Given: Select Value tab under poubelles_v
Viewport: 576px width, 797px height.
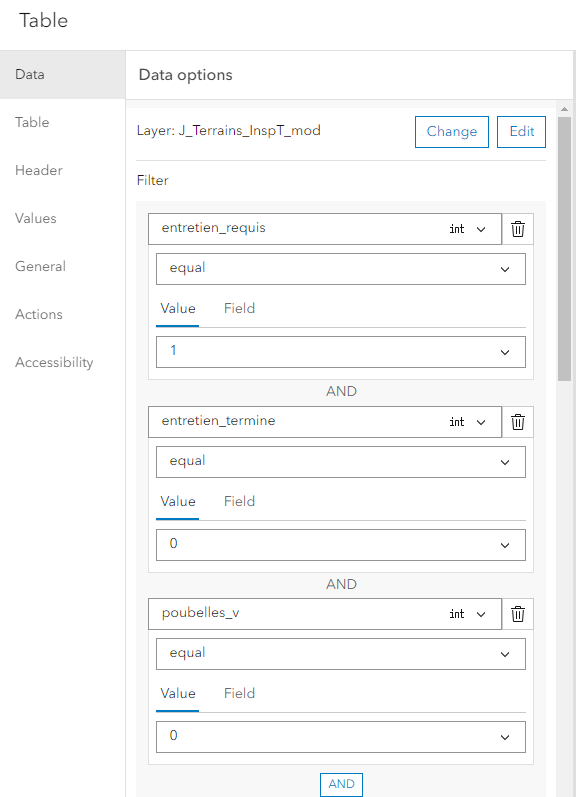Looking at the screenshot, I should point(177,694).
